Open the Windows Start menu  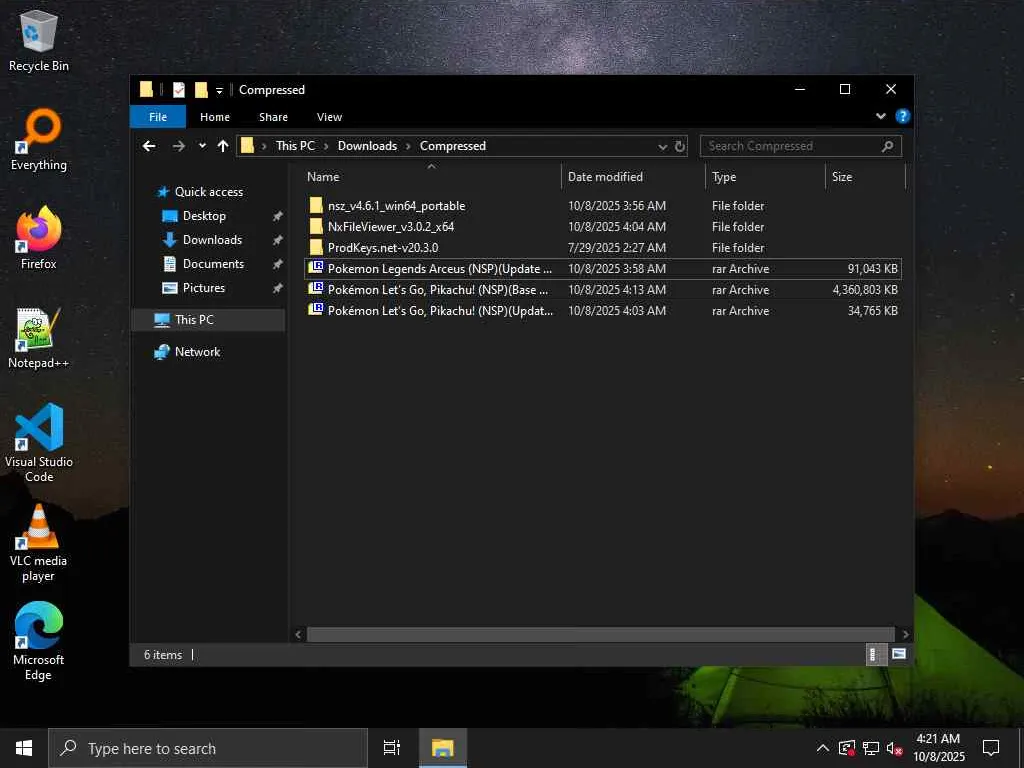(24, 748)
